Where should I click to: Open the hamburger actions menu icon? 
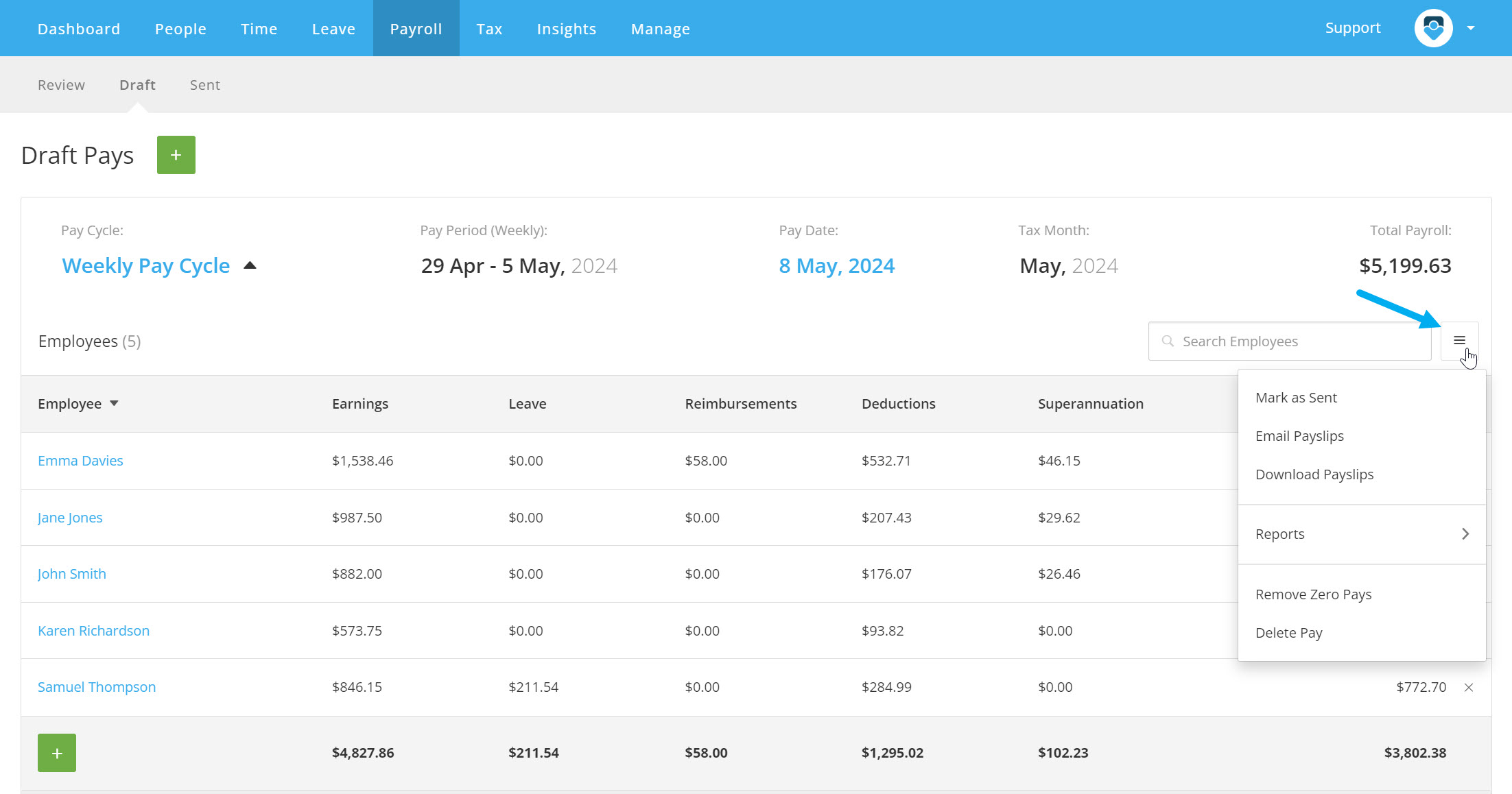(1459, 341)
